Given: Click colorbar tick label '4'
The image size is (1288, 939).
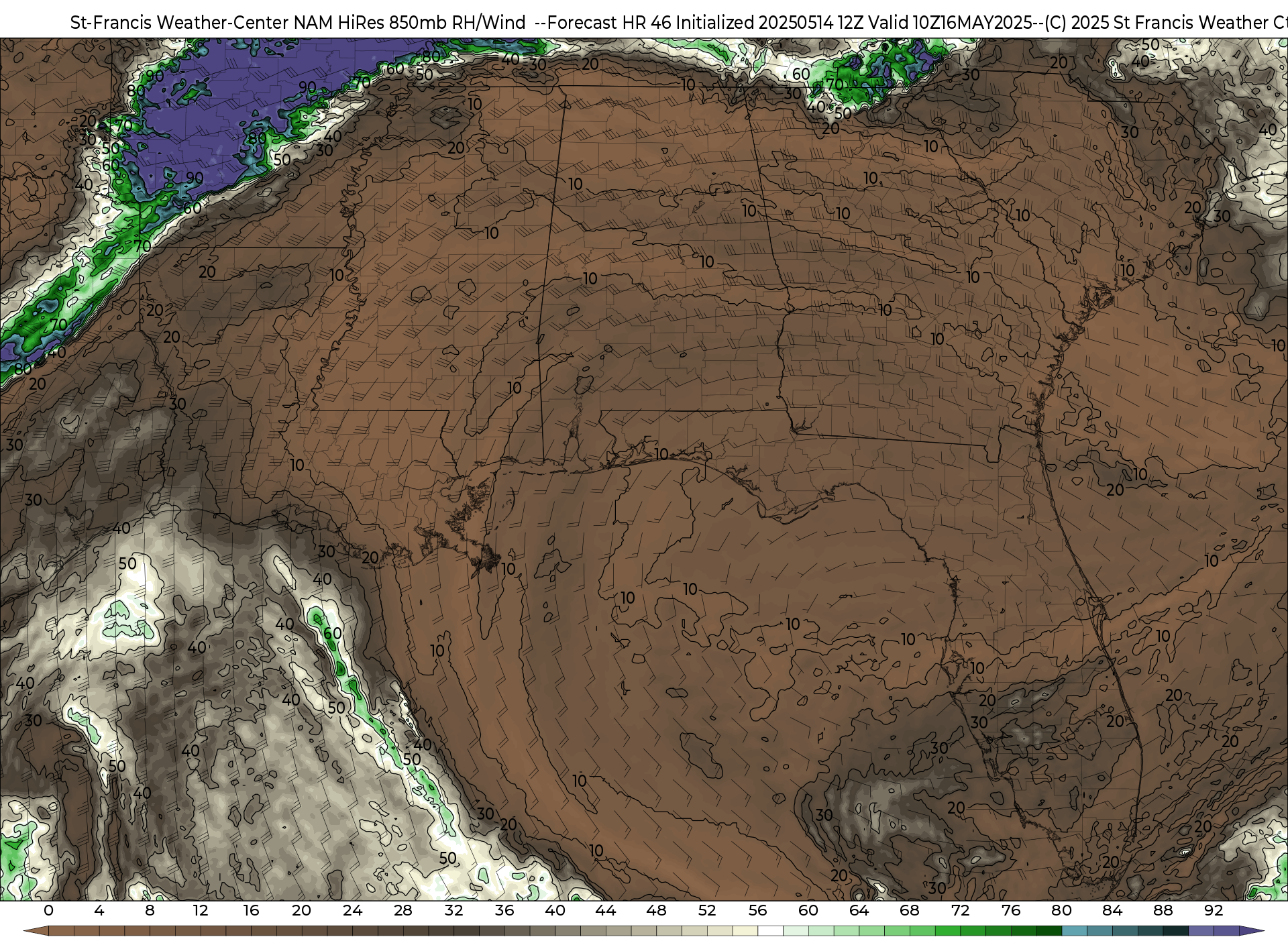Looking at the screenshot, I should pyautogui.click(x=99, y=910).
